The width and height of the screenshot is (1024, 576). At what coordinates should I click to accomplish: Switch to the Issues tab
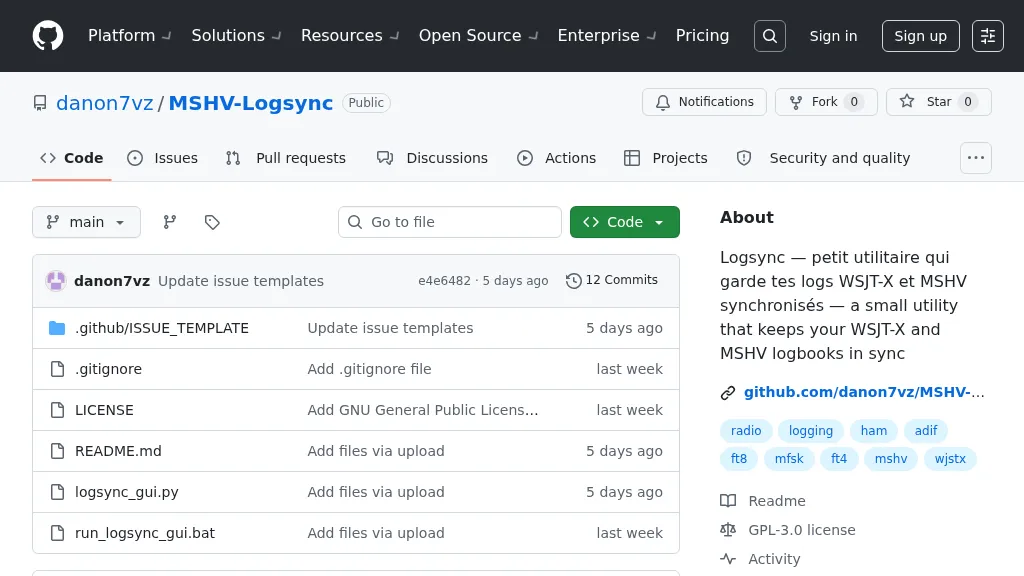[x=163, y=158]
